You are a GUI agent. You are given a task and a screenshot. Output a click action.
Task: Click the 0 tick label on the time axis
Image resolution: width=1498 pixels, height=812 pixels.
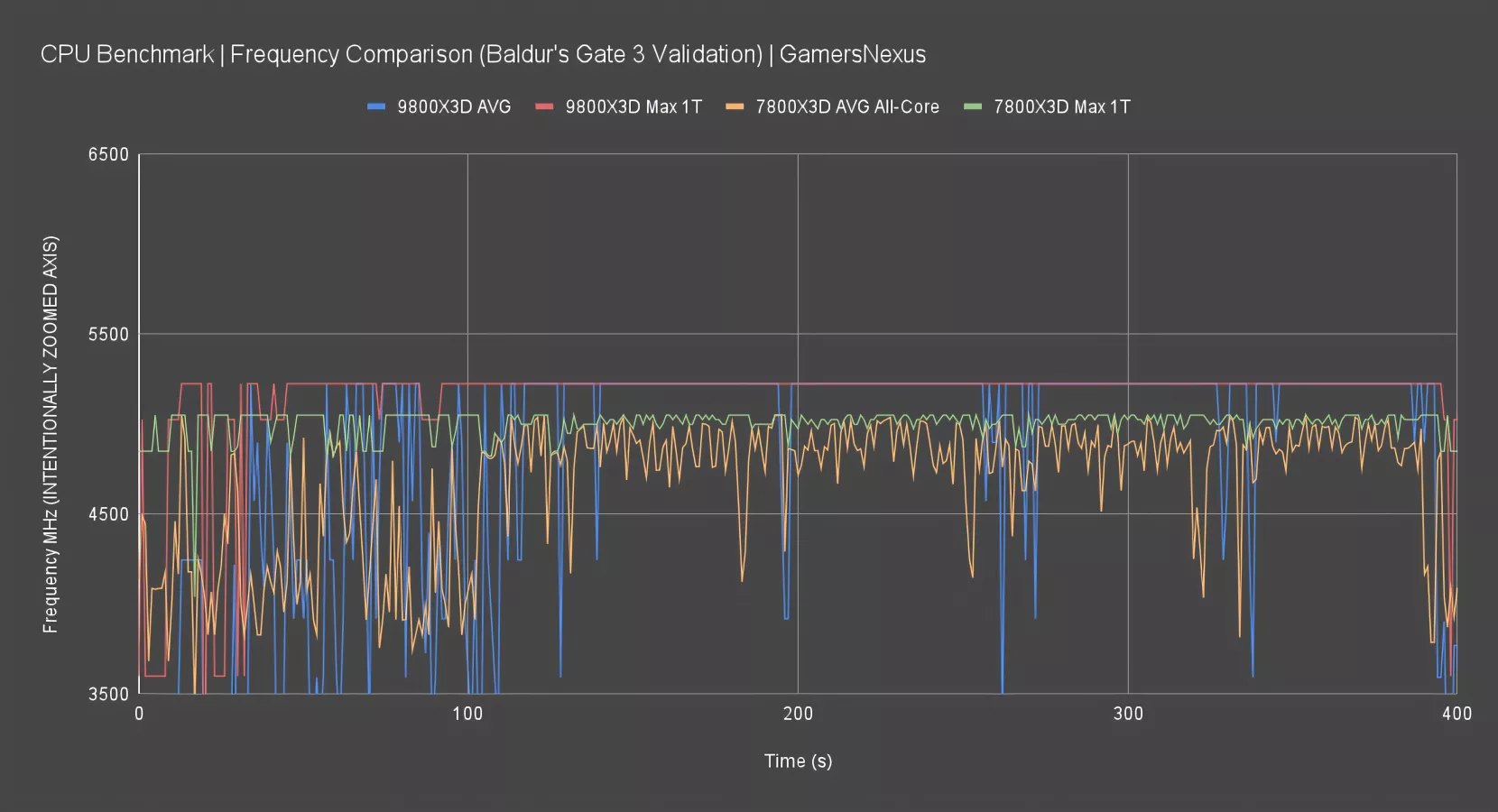[x=139, y=714]
